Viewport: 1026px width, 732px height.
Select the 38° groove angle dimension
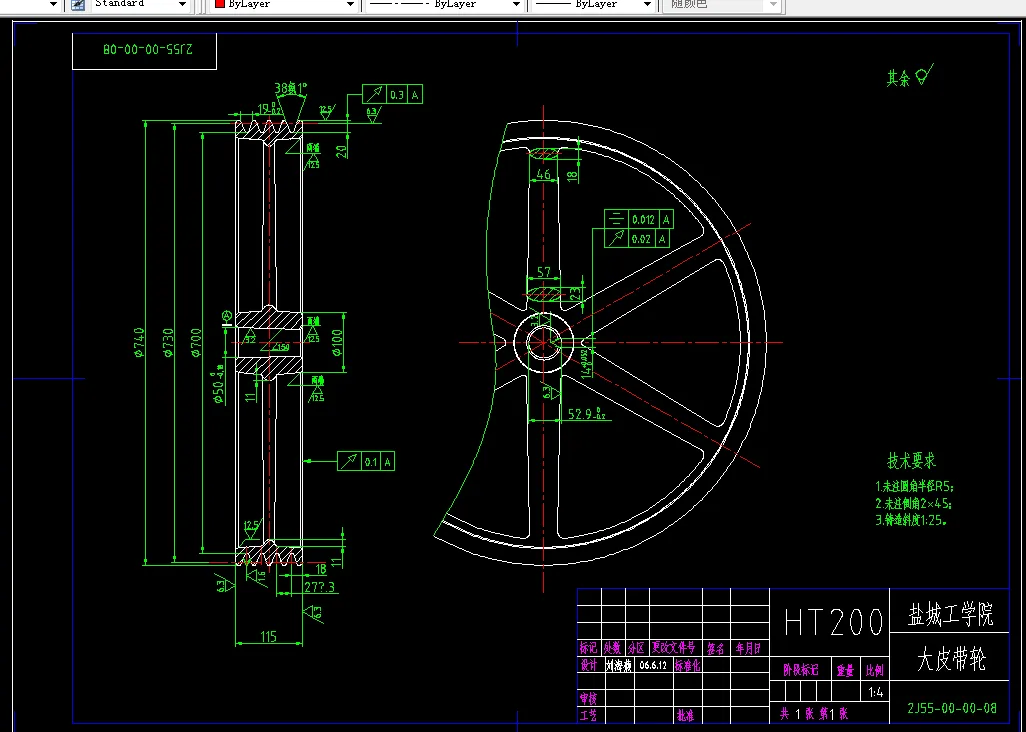click(291, 88)
